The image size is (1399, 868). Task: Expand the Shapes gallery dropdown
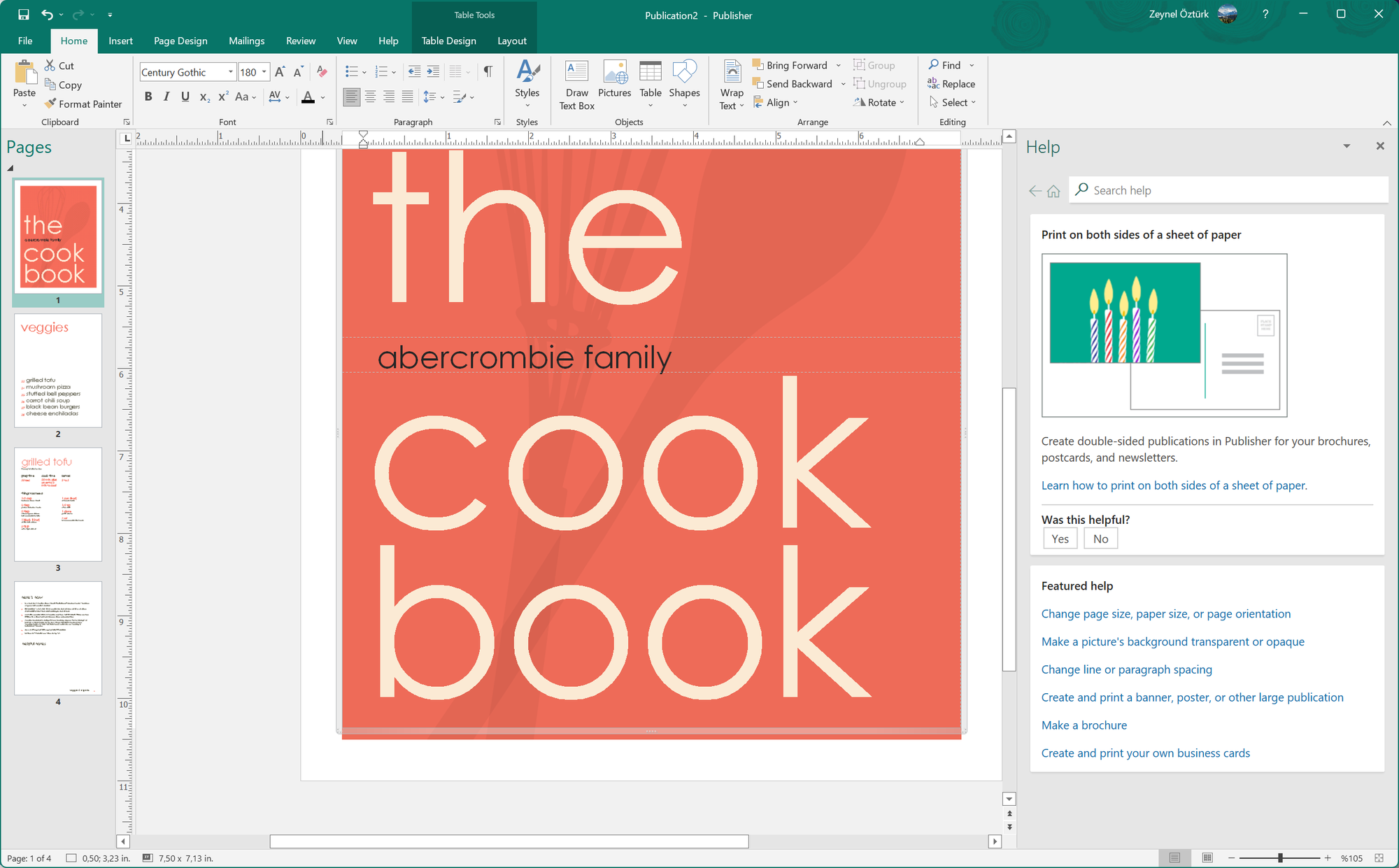tap(684, 106)
